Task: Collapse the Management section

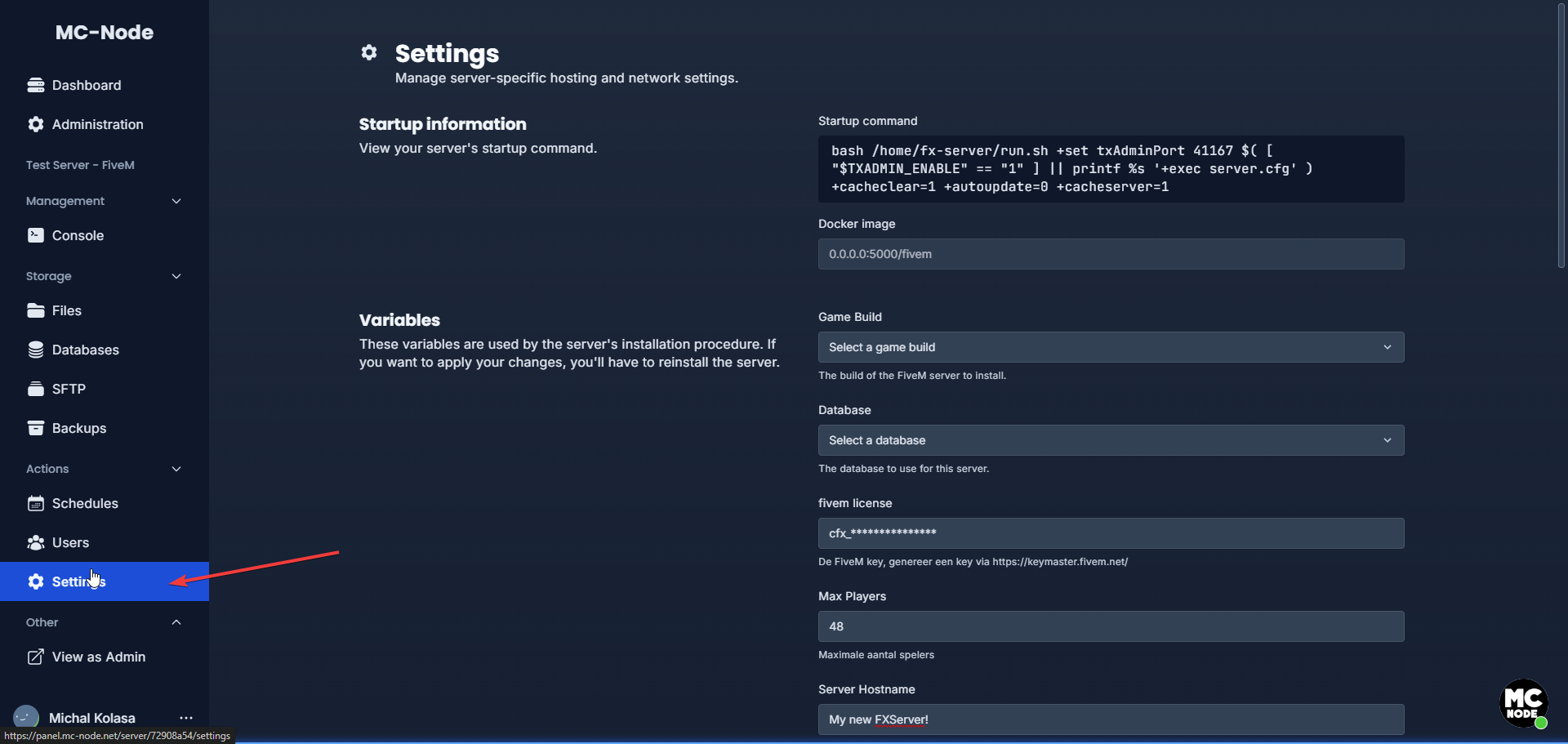Action: tap(176, 201)
